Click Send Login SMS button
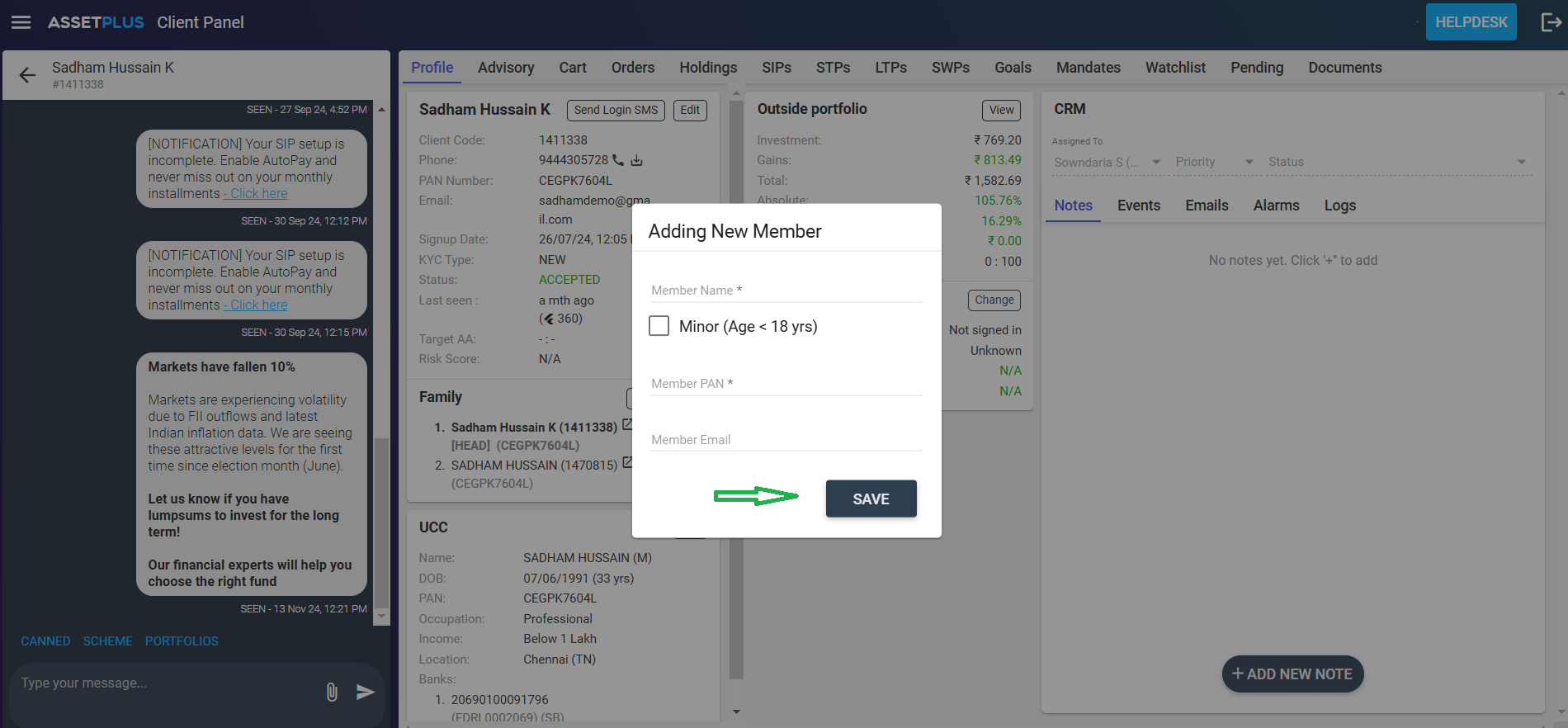This screenshot has width=1568, height=728. point(616,110)
